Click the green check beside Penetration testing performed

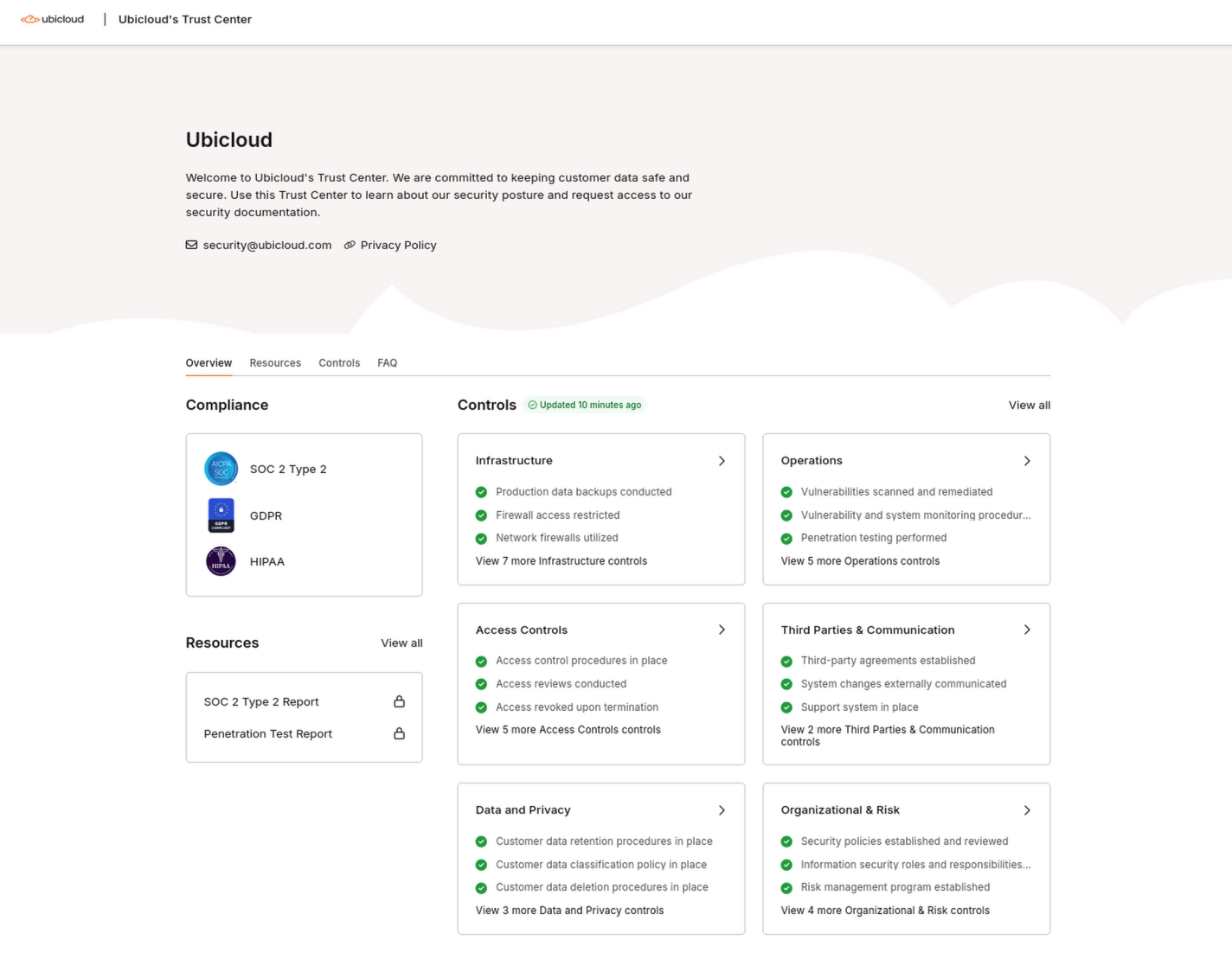(x=786, y=539)
